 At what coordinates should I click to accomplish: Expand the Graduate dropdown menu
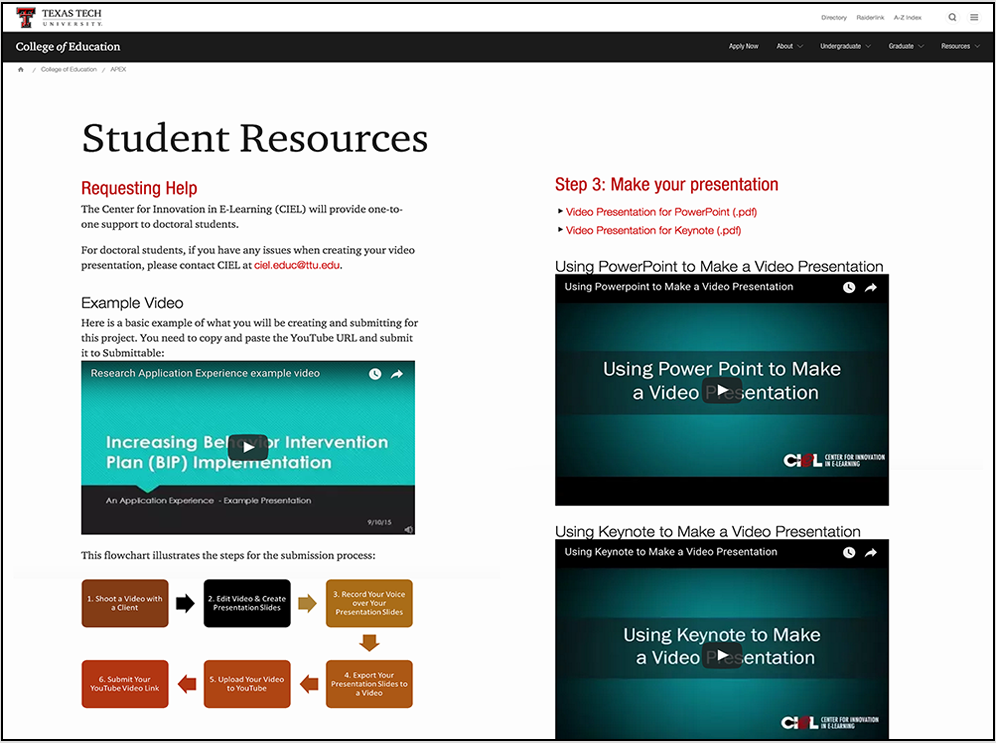point(906,46)
